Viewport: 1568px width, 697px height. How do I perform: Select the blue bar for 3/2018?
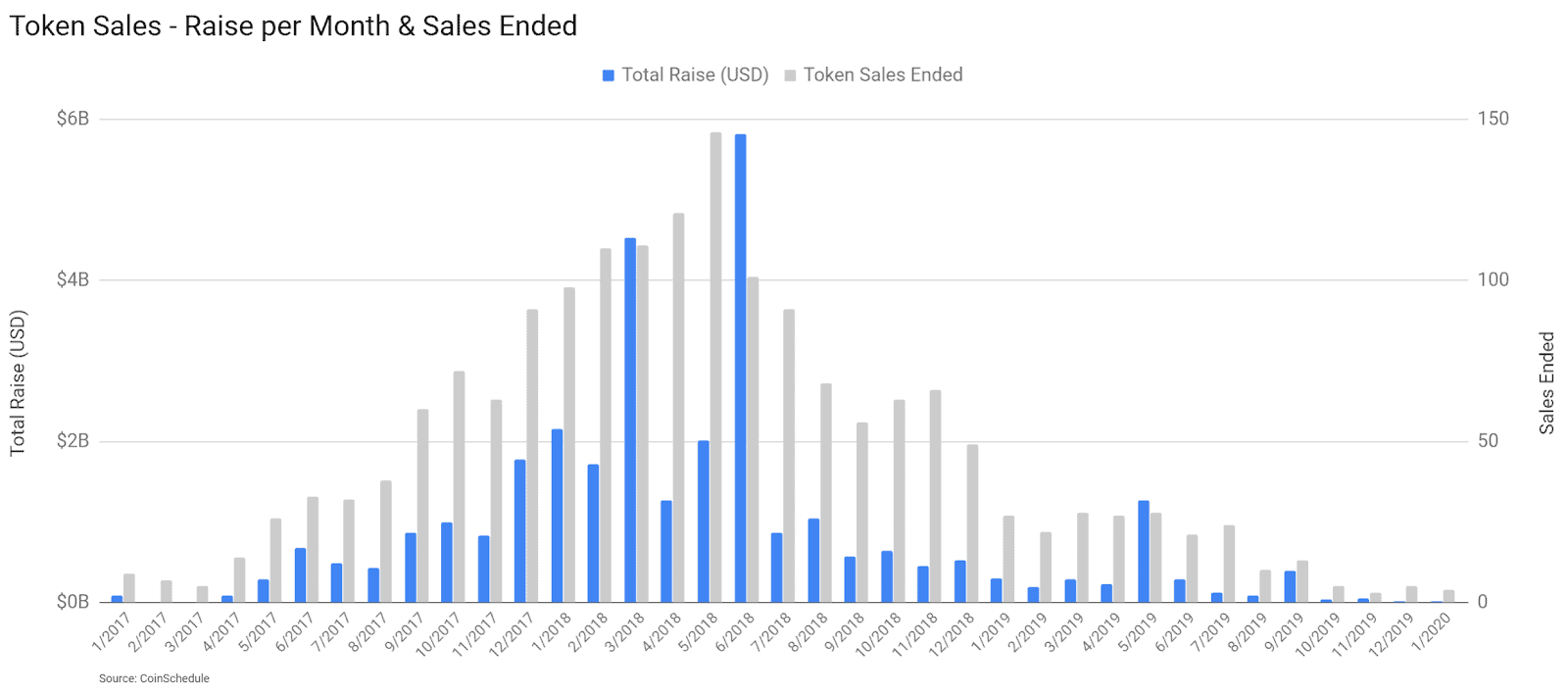630,420
